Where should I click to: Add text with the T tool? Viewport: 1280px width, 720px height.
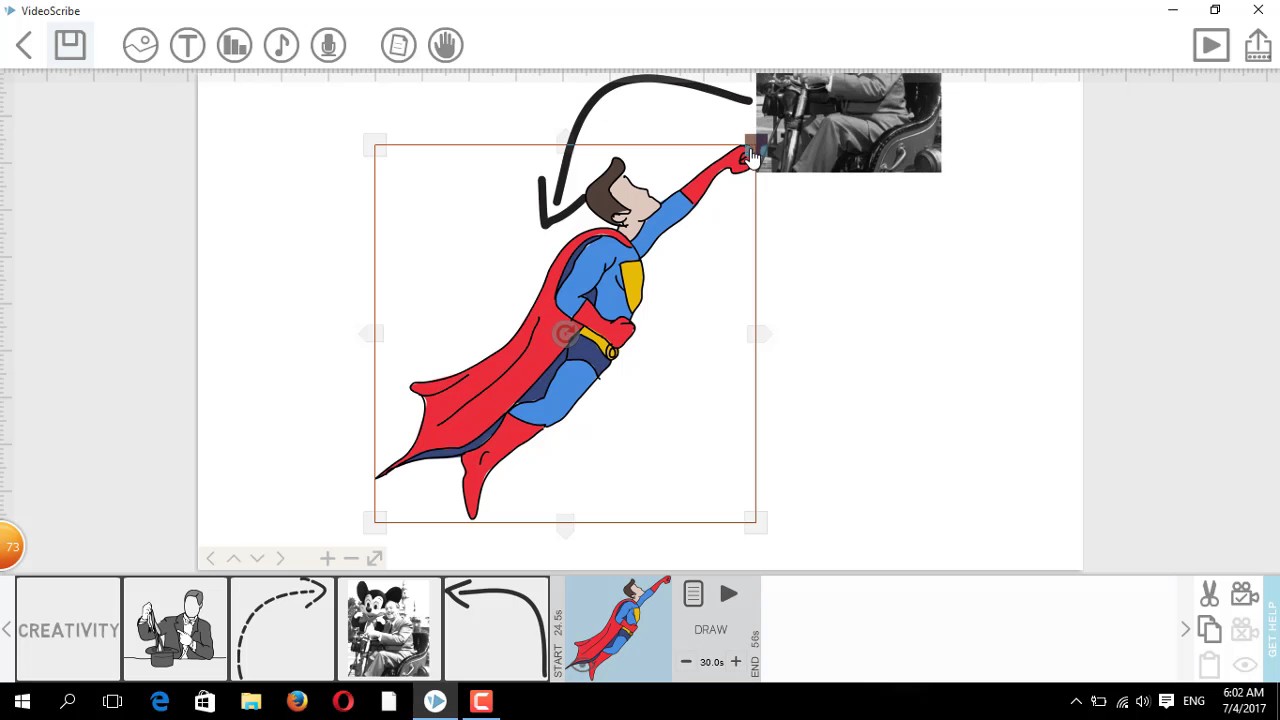[x=187, y=45]
